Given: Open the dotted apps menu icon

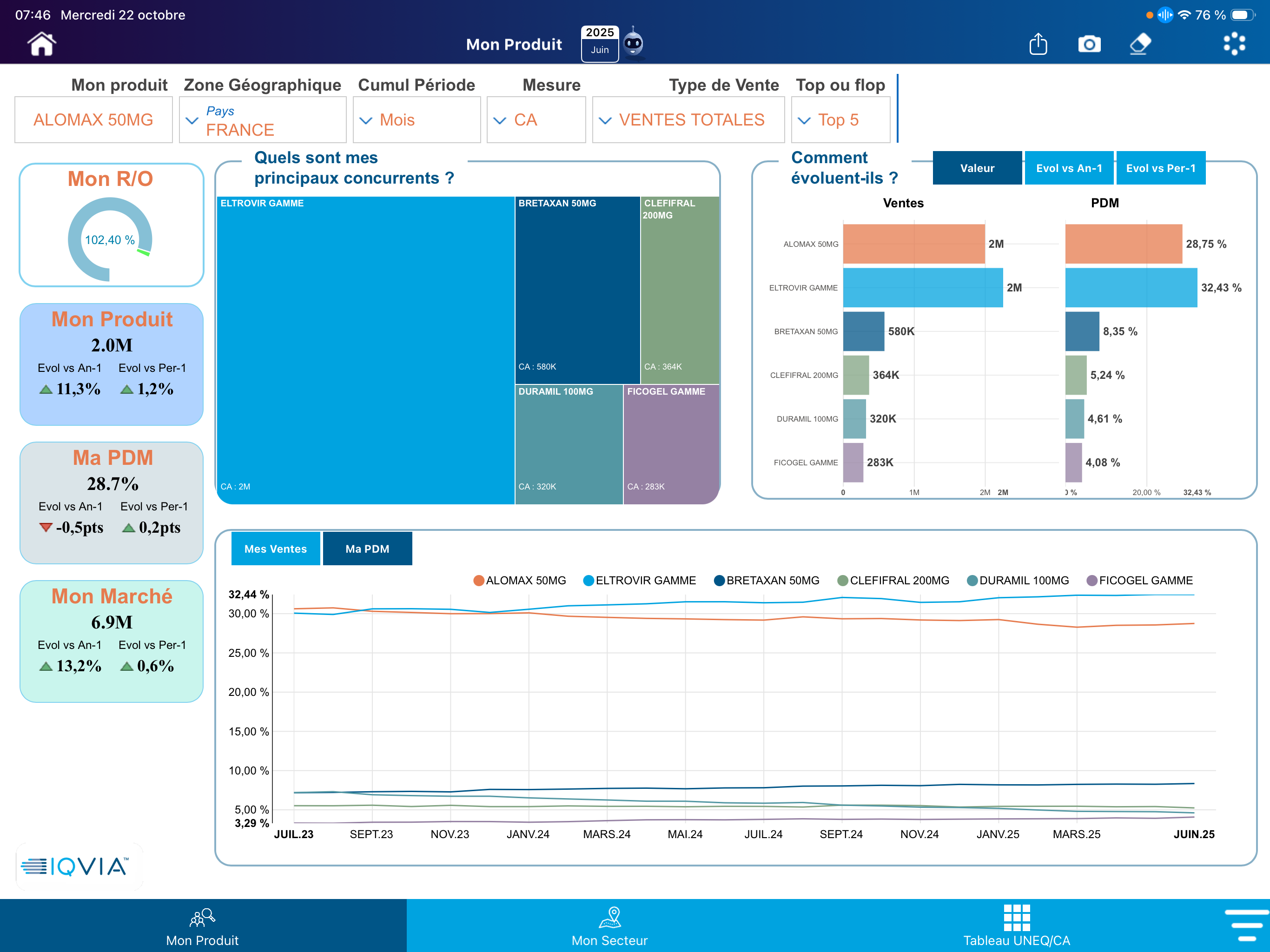Looking at the screenshot, I should tap(1234, 44).
